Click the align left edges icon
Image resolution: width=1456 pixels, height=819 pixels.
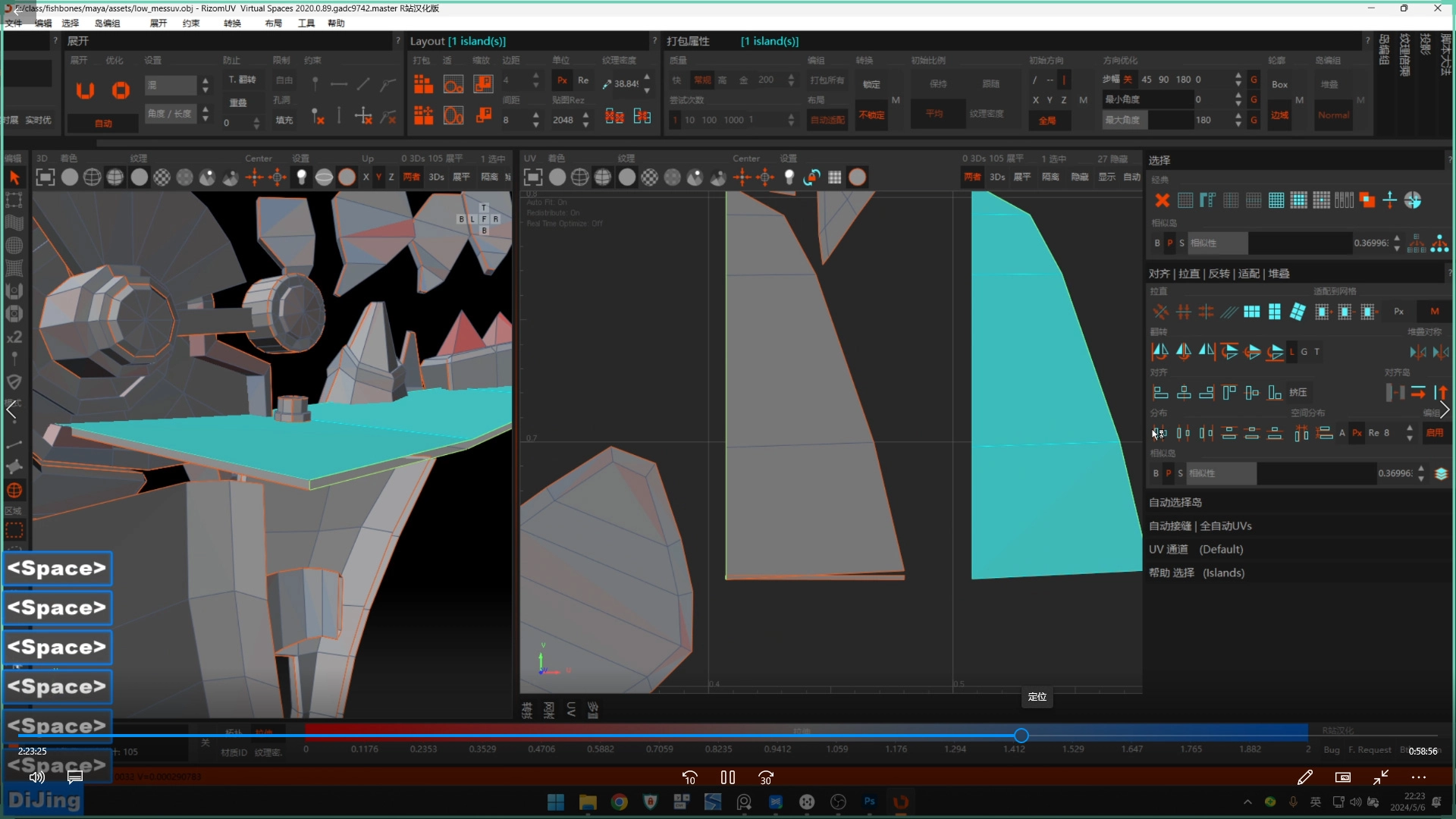point(1160,392)
